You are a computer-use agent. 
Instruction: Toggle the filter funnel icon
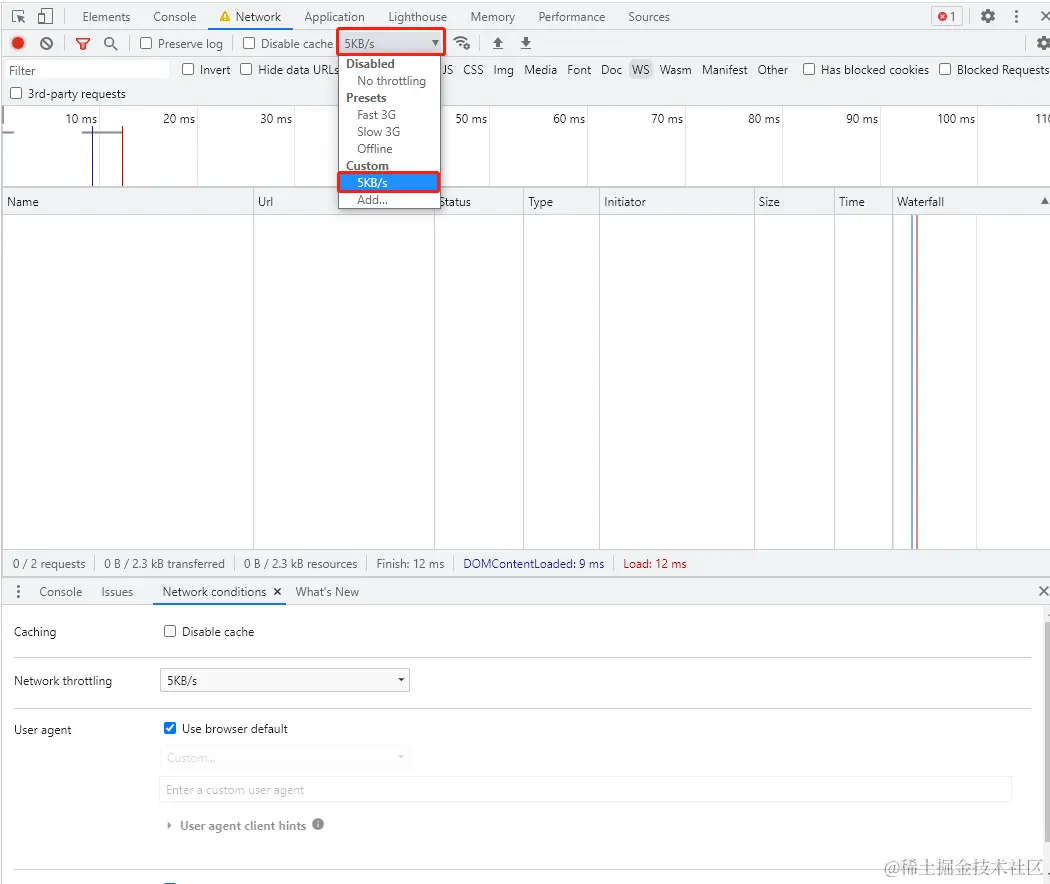[83, 44]
